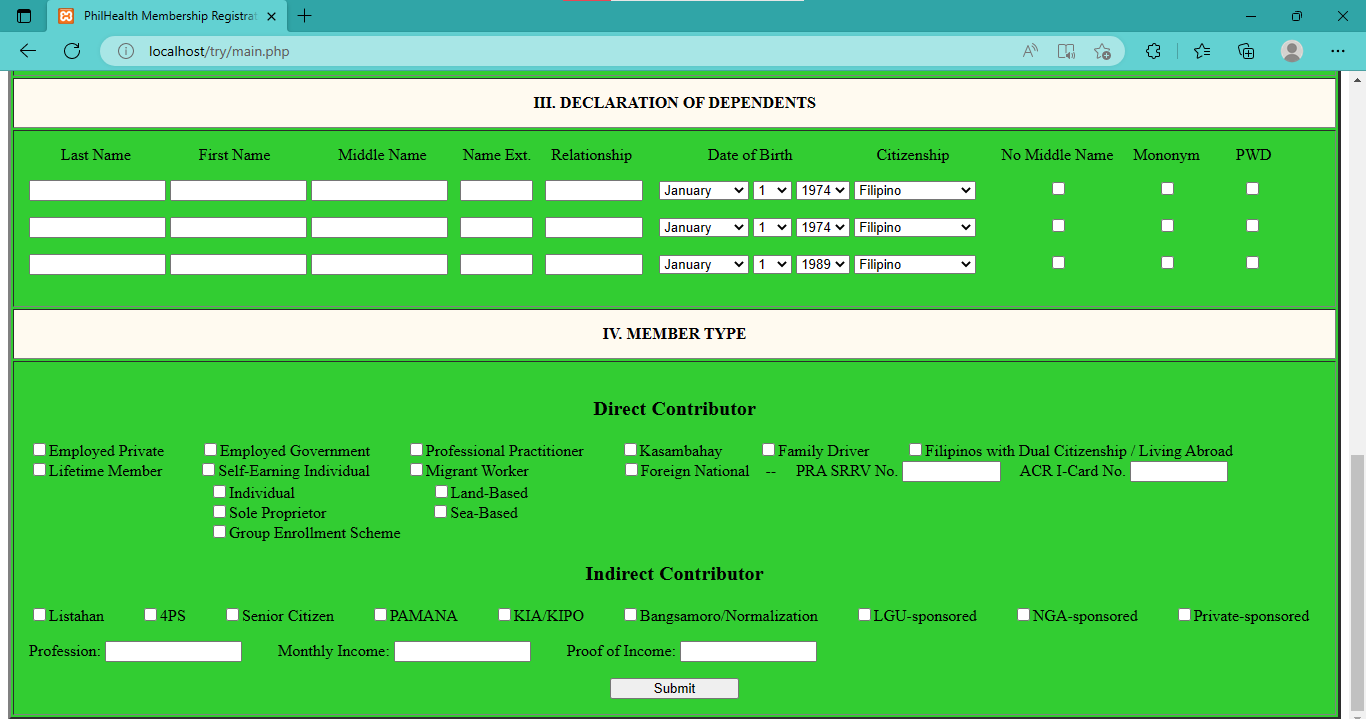Open the Citizenship dropdown for the second dependent
The width and height of the screenshot is (1366, 719).
[914, 227]
